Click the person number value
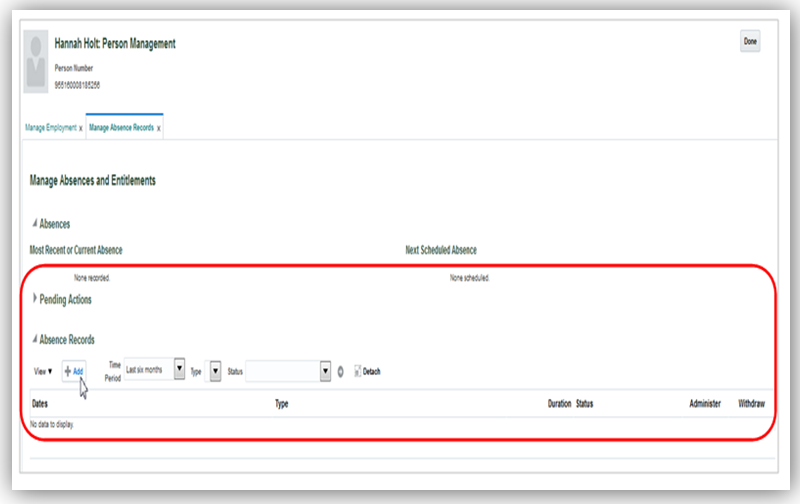 pyautogui.click(x=77, y=85)
